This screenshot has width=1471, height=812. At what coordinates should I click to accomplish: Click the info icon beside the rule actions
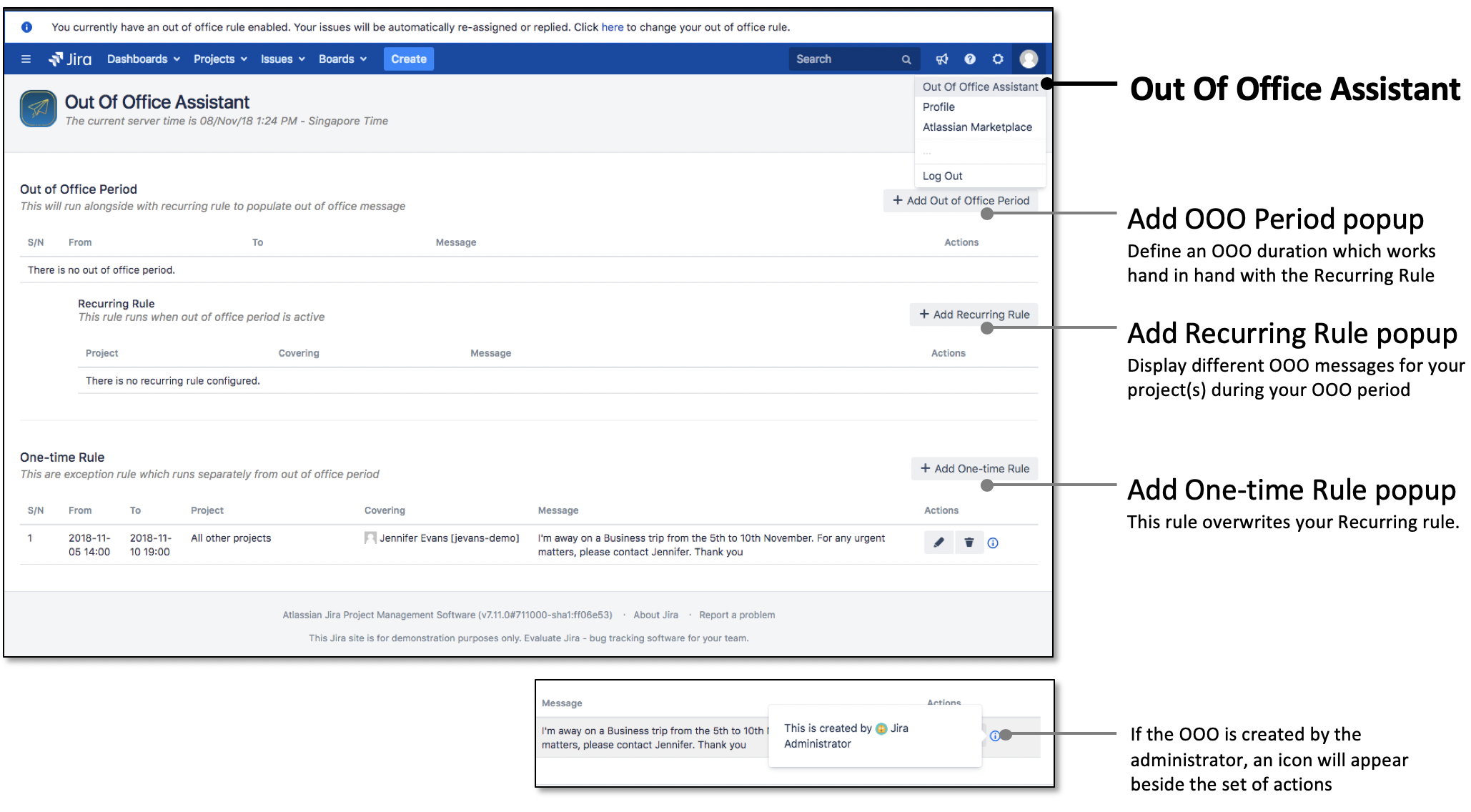(x=993, y=543)
